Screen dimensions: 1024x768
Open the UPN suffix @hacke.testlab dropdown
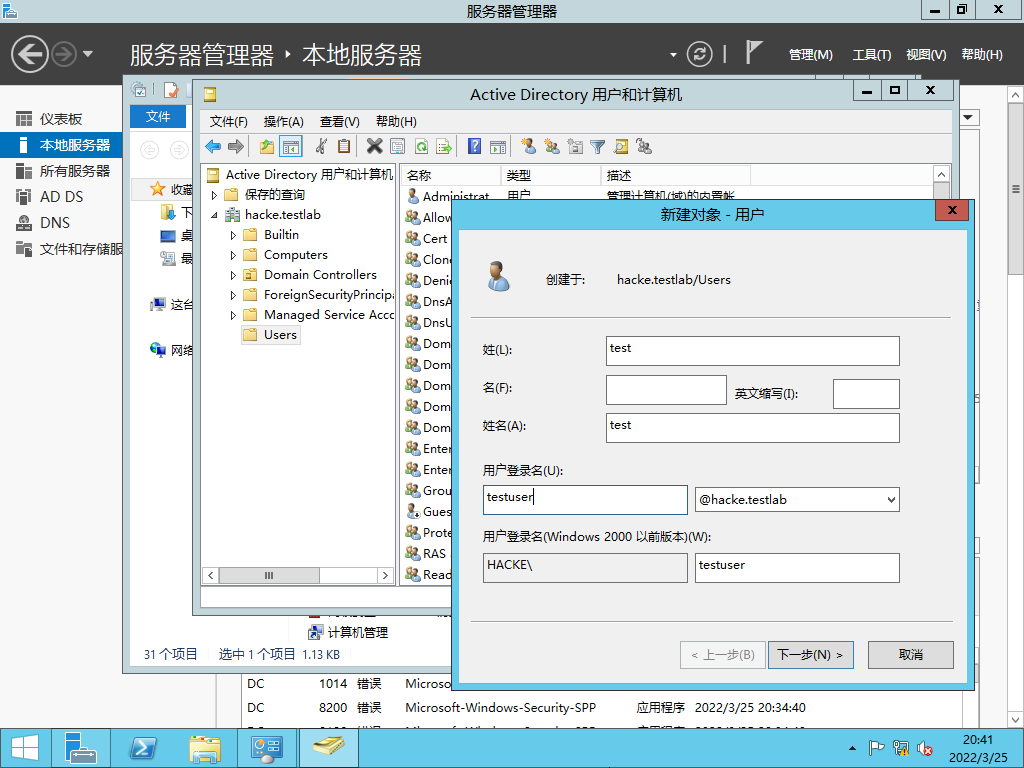891,500
